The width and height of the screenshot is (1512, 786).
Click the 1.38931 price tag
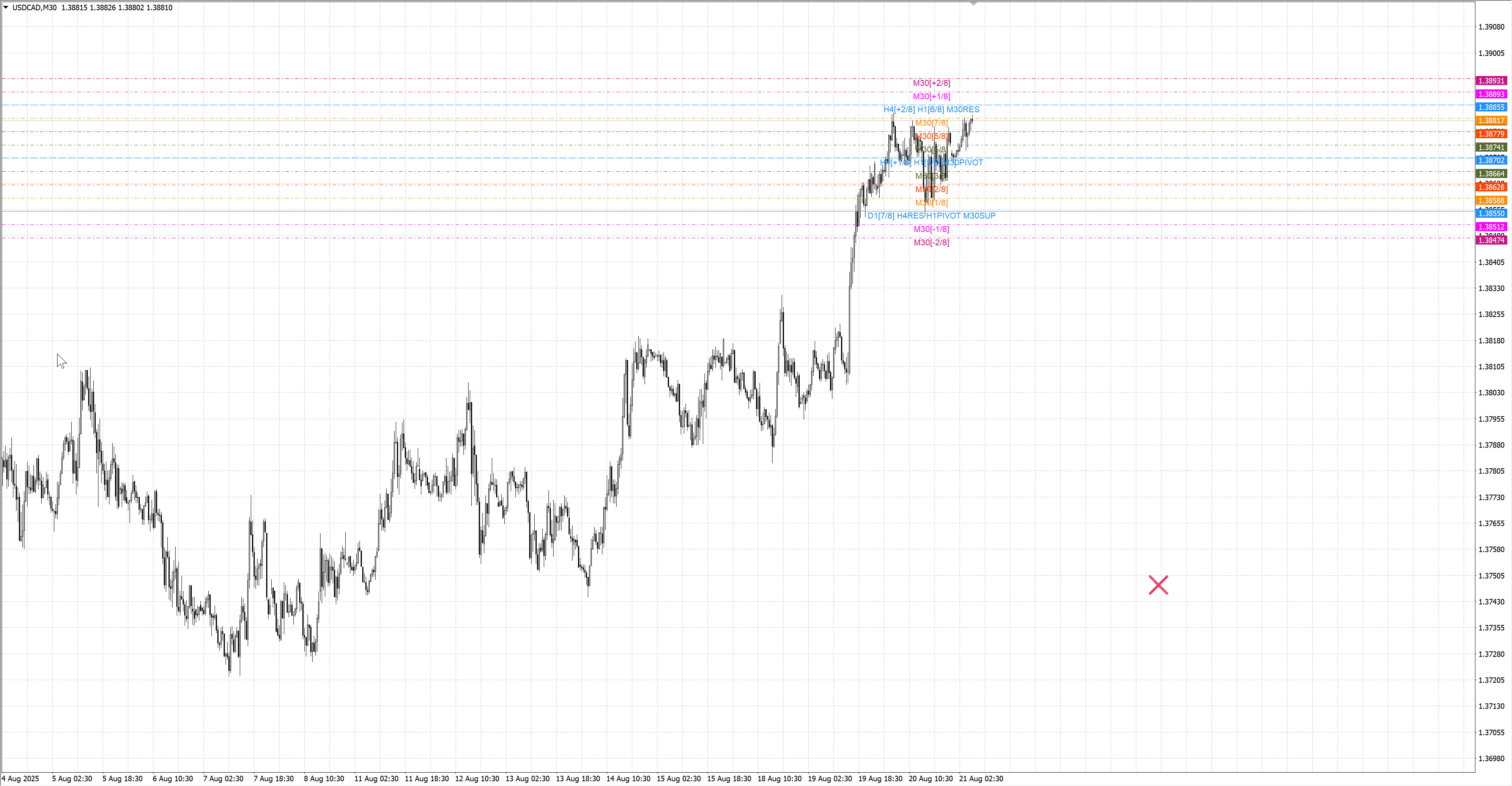coord(1491,80)
